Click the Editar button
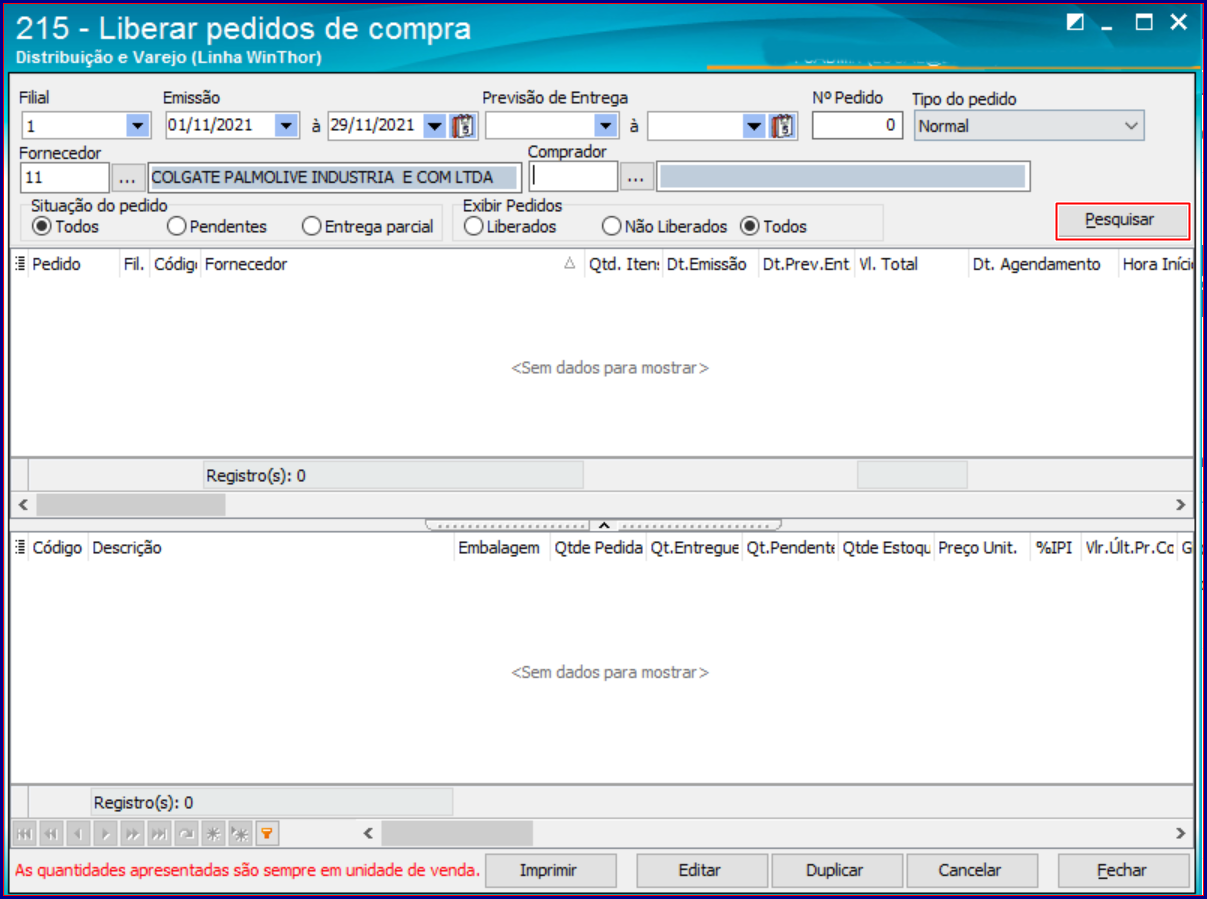The width and height of the screenshot is (1207, 899). click(700, 871)
